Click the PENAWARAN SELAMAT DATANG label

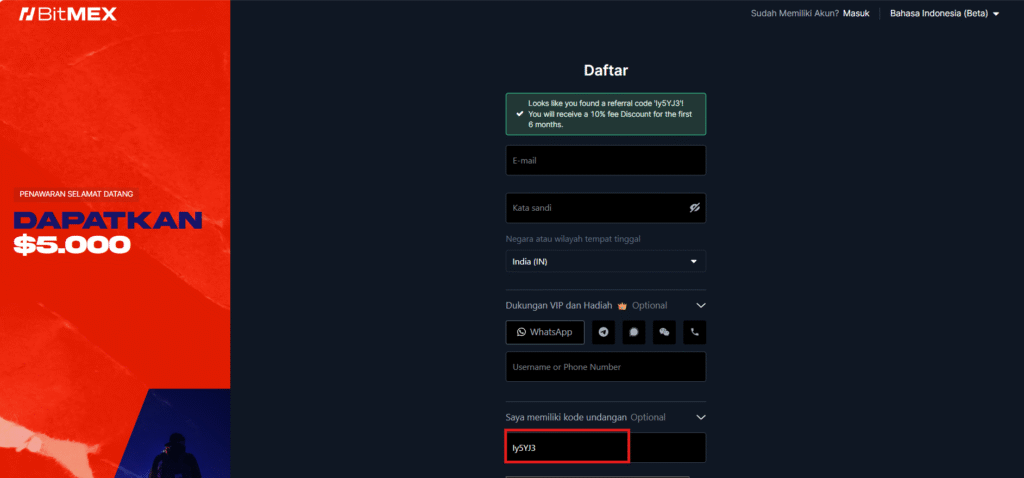tap(76, 194)
